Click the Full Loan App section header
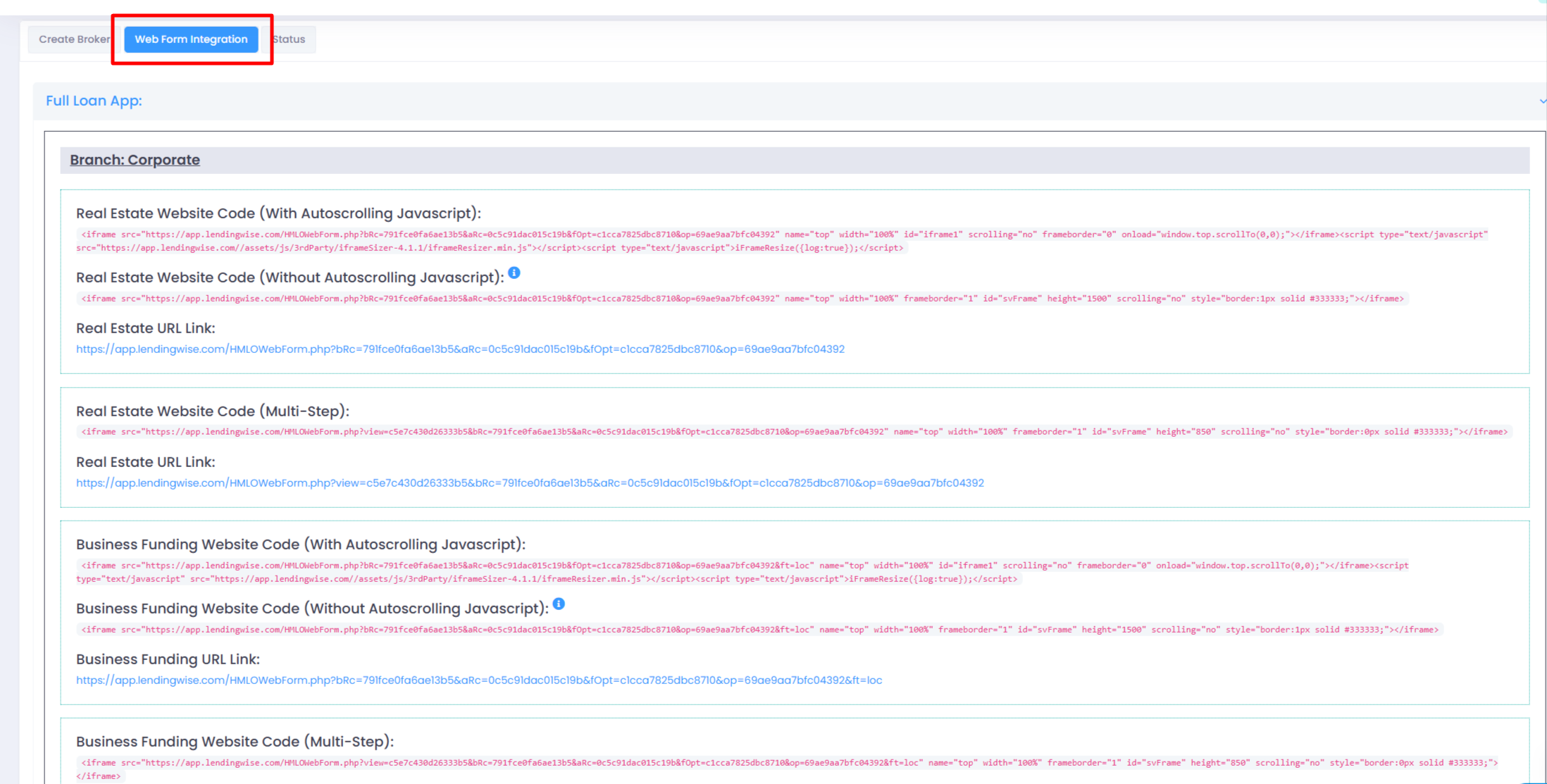 click(x=94, y=101)
